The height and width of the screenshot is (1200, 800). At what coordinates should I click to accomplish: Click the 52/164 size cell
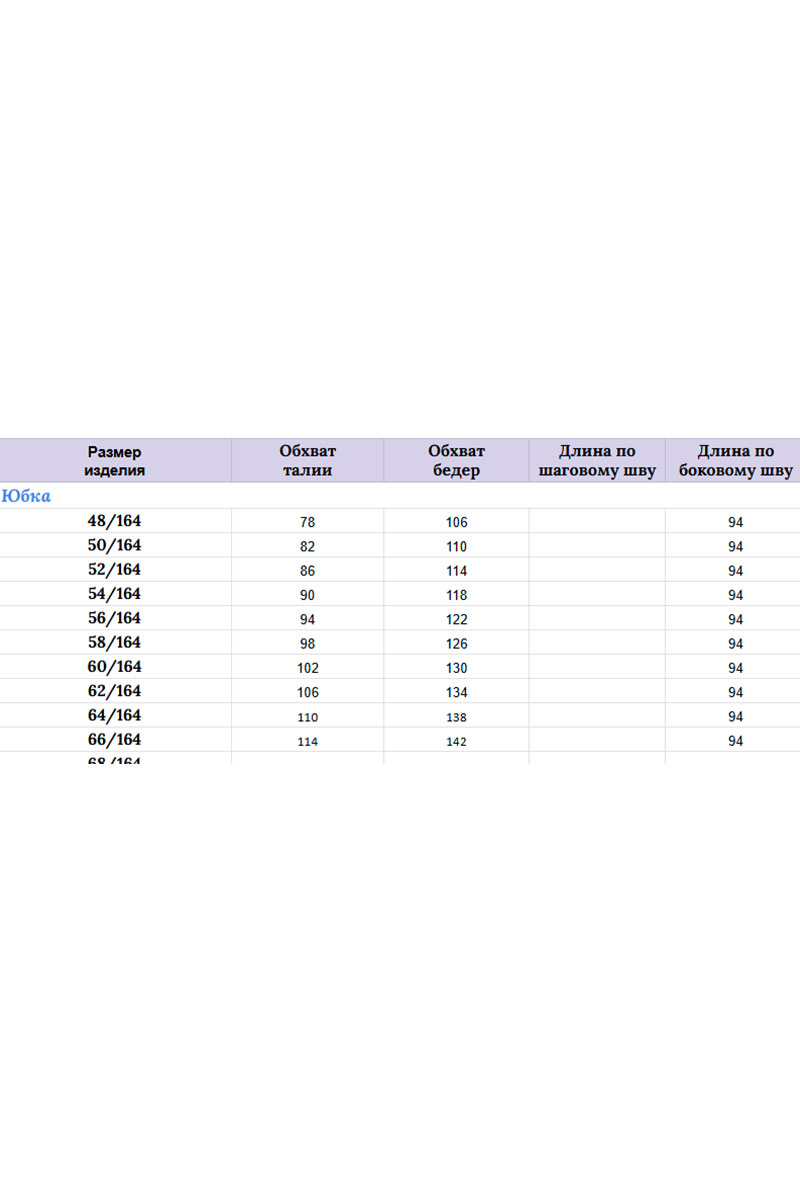[x=115, y=570]
